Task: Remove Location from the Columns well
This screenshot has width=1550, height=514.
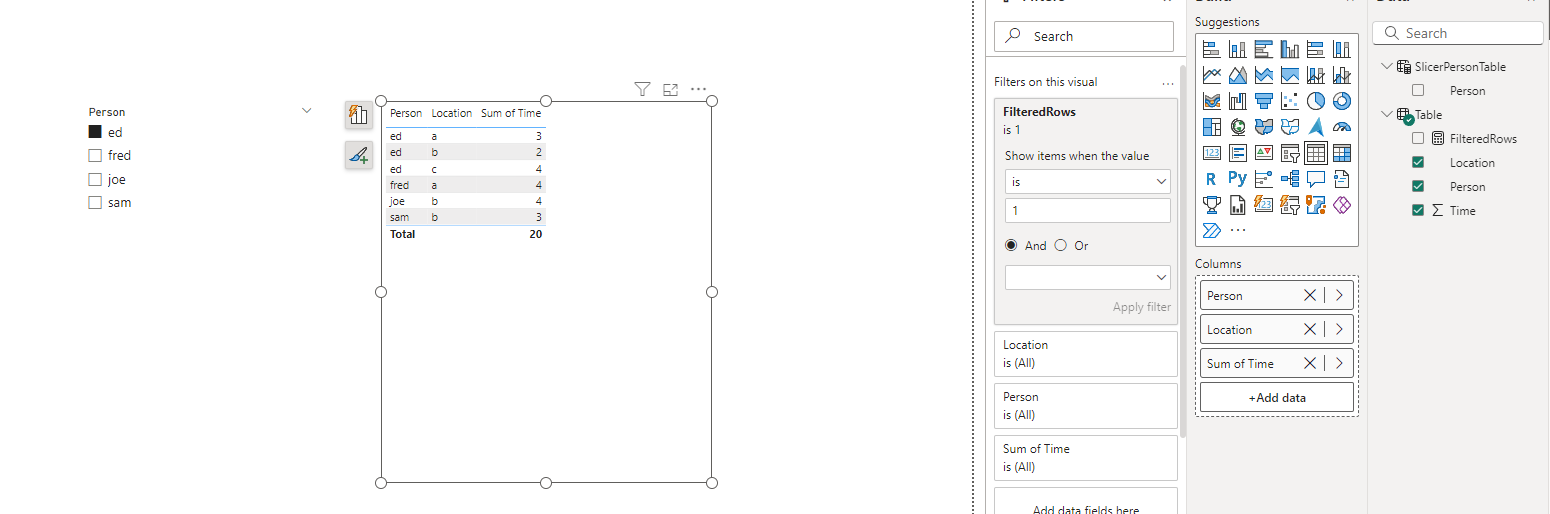Action: 1310,329
